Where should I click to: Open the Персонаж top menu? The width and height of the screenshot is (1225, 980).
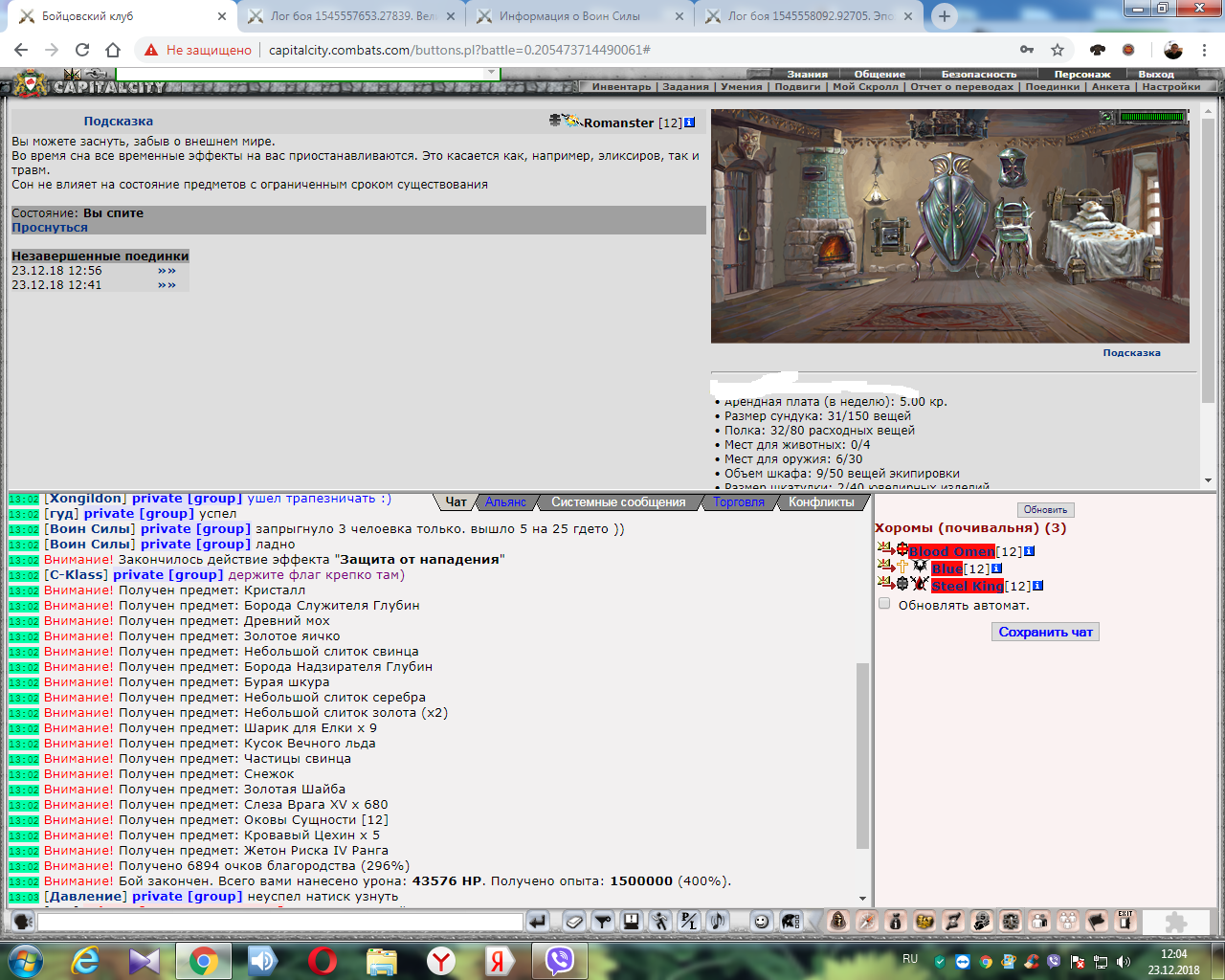click(1082, 74)
